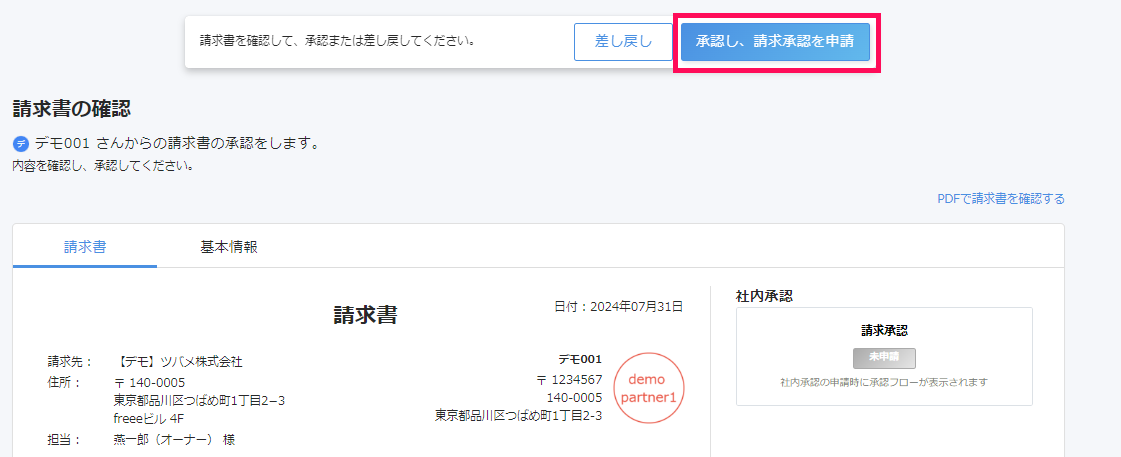The width and height of the screenshot is (1121, 457).
Task: Click freeeビル 4F address line
Action: 148,418
